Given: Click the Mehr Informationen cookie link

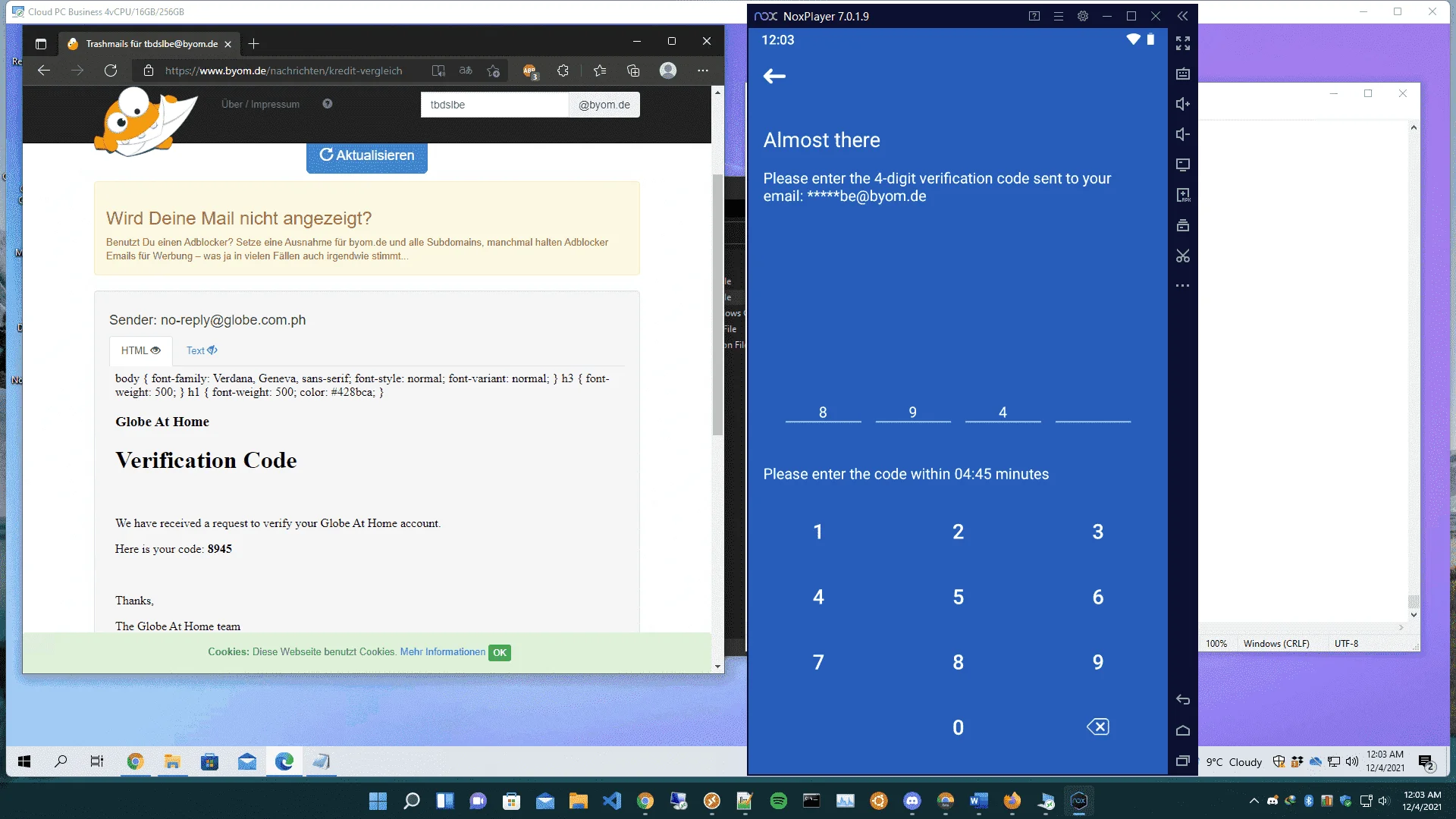Looking at the screenshot, I should (443, 652).
